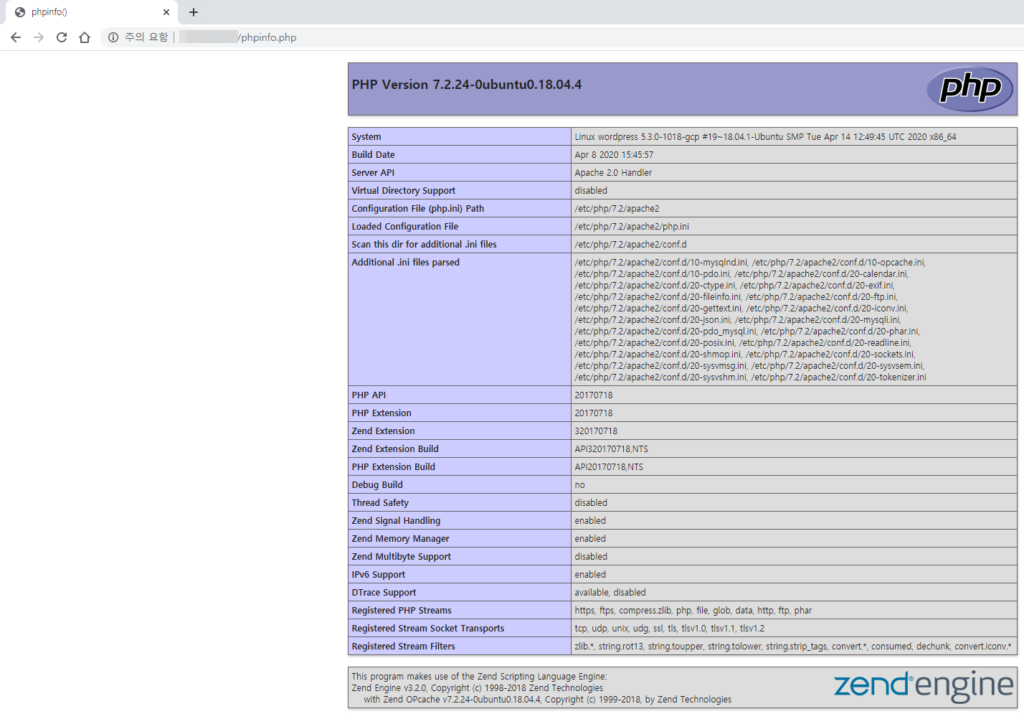The width and height of the screenshot is (1024, 714).
Task: Click the Apache 2.0 Handler value
Action: point(613,172)
